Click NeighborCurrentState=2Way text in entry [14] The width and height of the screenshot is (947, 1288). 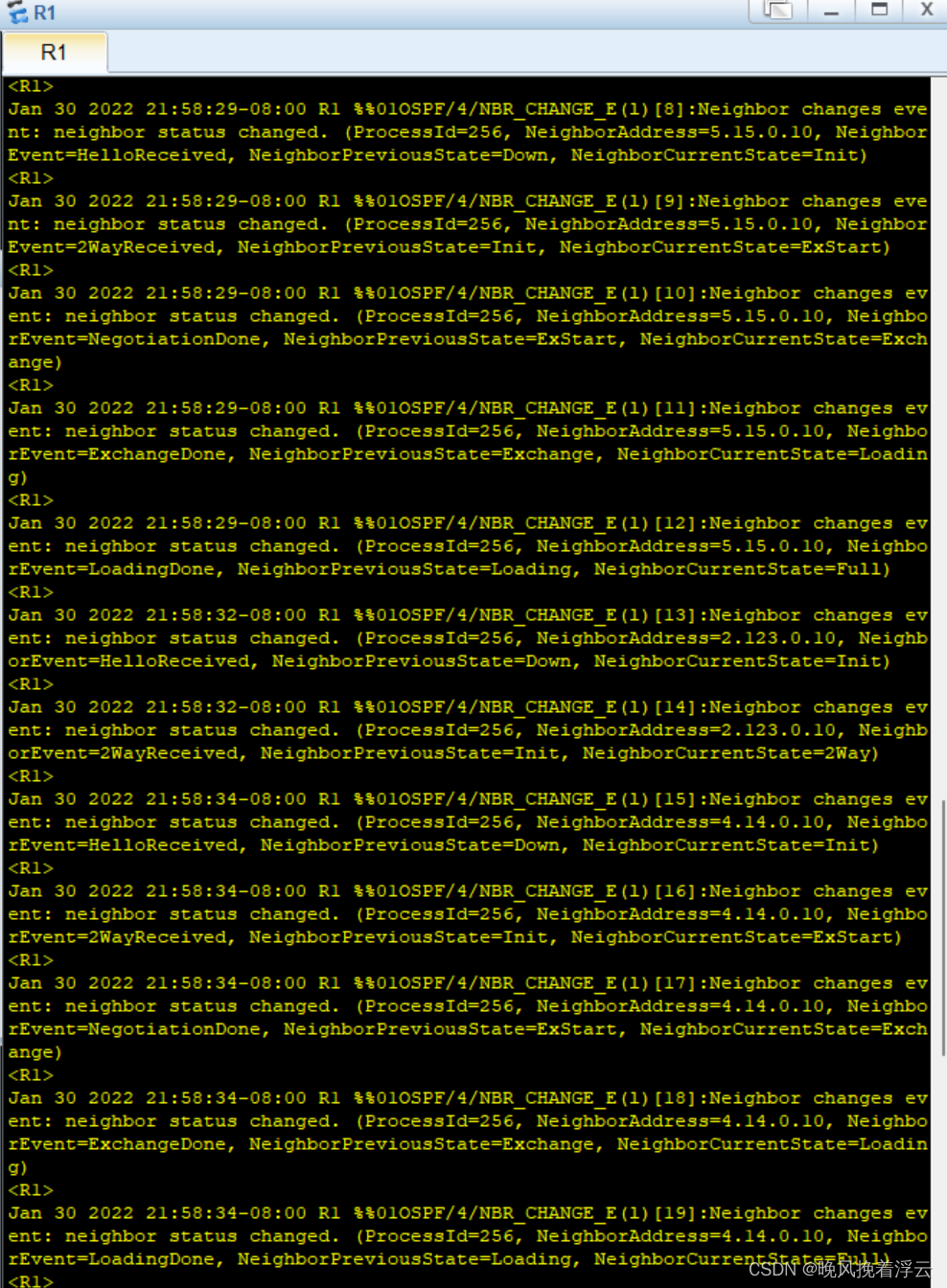coord(726,753)
